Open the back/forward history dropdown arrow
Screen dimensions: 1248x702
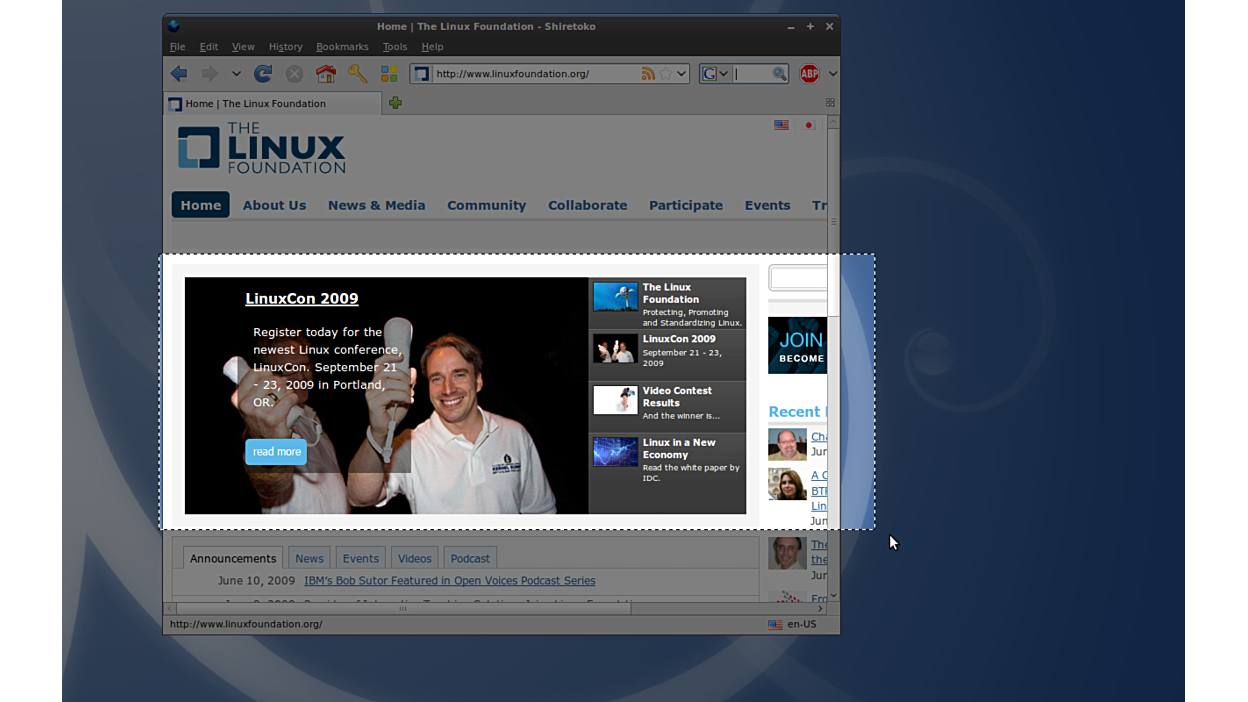(236, 73)
